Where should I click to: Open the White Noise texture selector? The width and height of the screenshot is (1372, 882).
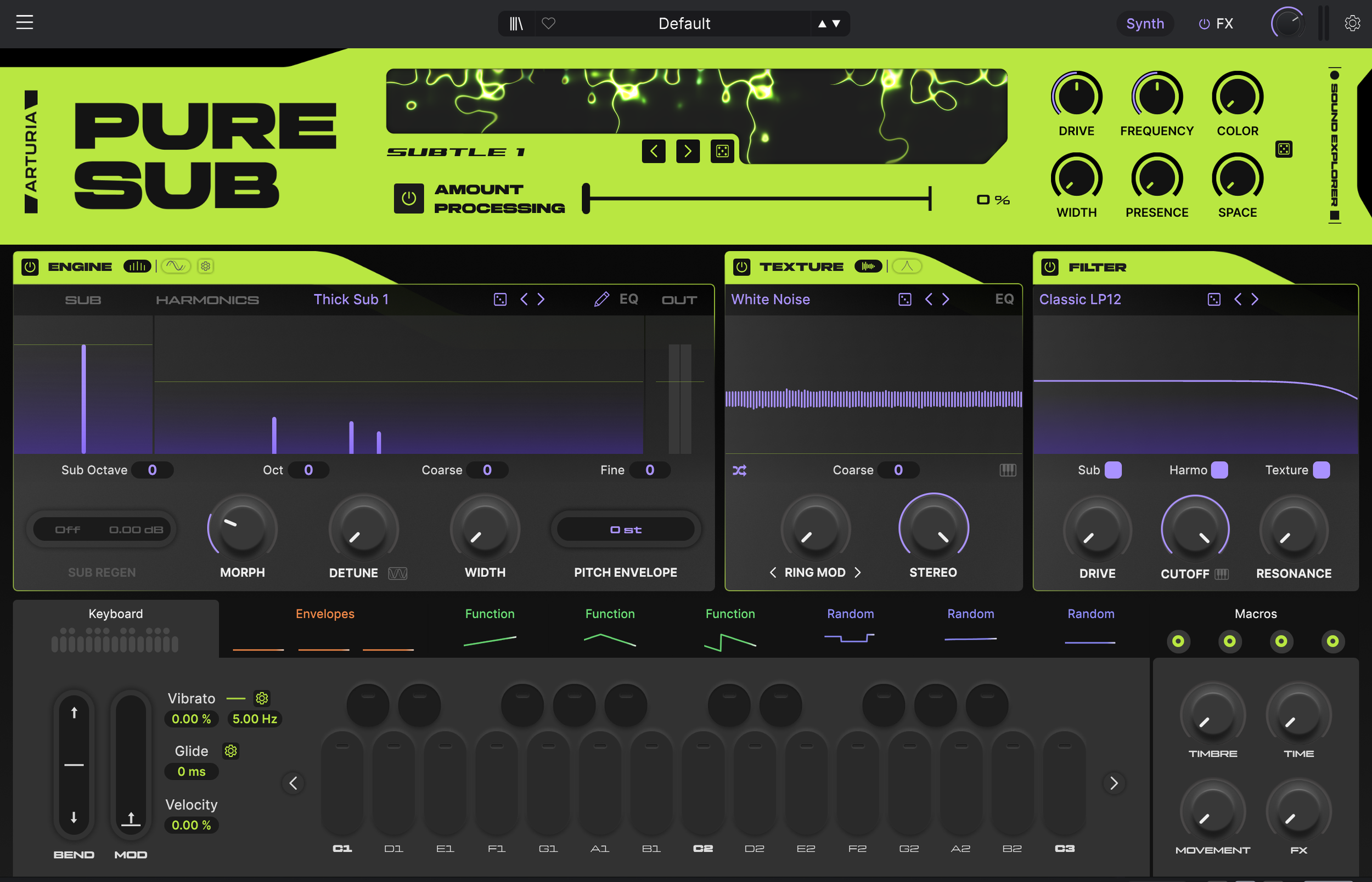[771, 299]
